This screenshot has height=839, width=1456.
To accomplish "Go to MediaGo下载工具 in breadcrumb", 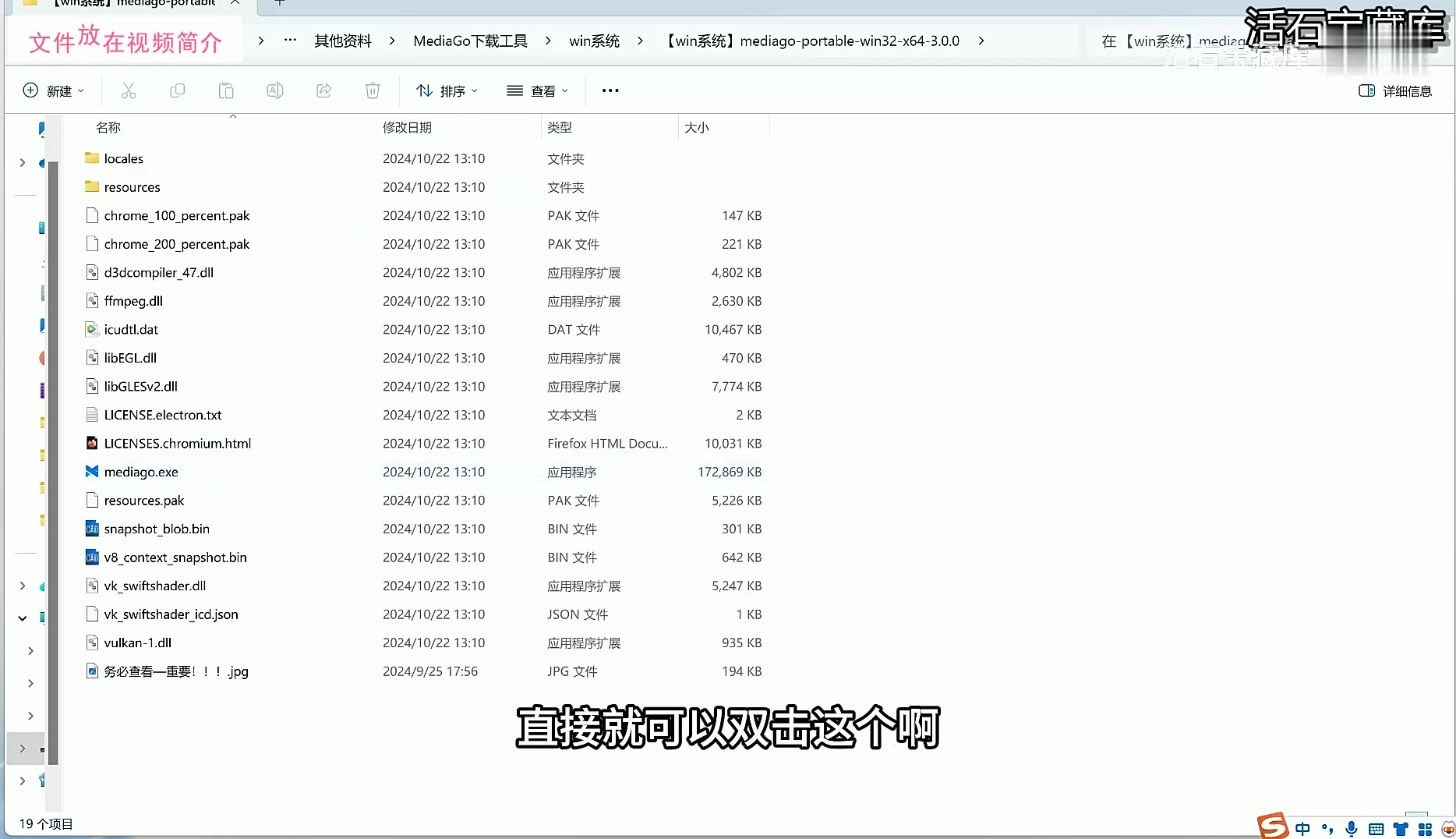I will tap(470, 41).
